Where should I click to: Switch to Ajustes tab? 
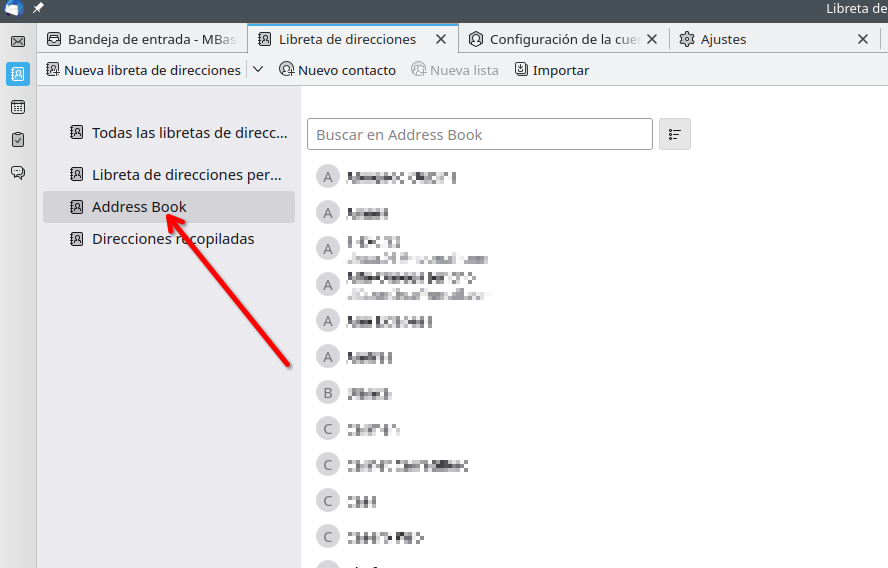pos(722,39)
